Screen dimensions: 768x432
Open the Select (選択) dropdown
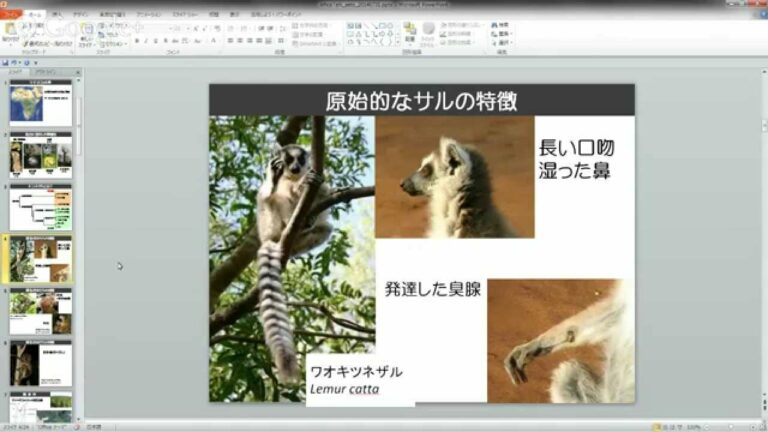coord(501,44)
